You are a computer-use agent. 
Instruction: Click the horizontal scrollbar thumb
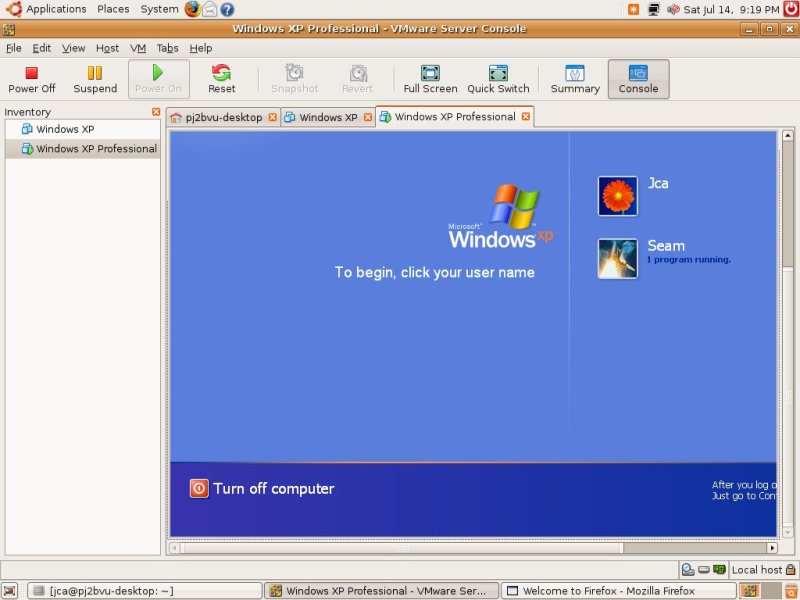[403, 547]
